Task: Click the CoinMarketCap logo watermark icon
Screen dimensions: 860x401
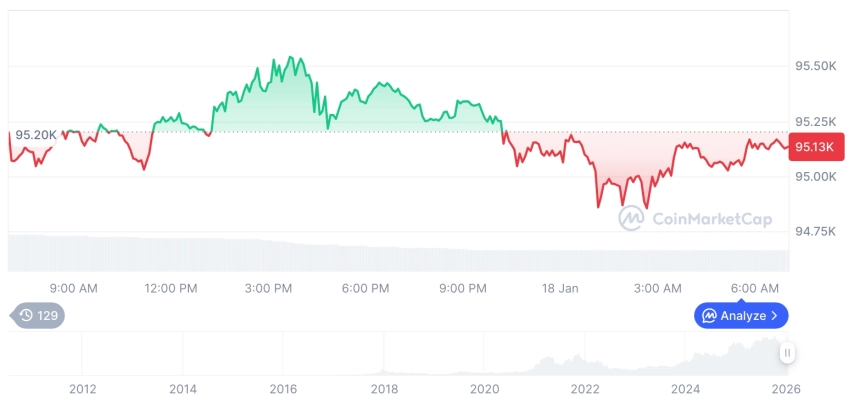Action: [x=631, y=218]
